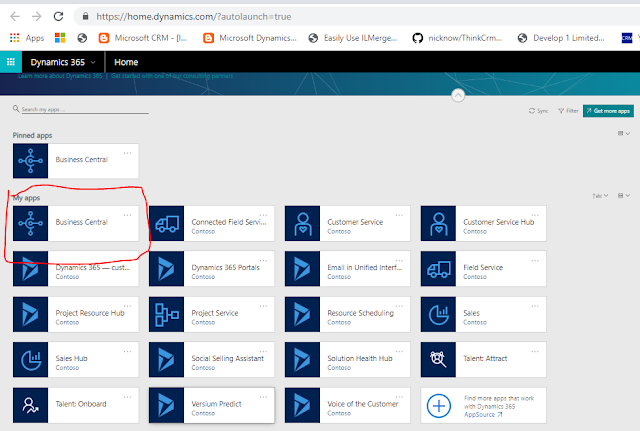Launch Business Central icon under My apps
Image resolution: width=640 pixels, height=431 pixels.
30,223
